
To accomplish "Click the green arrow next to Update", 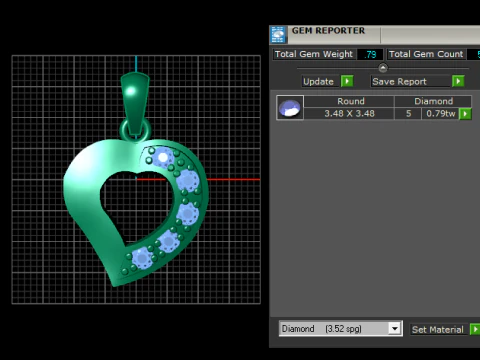I will point(347,81).
